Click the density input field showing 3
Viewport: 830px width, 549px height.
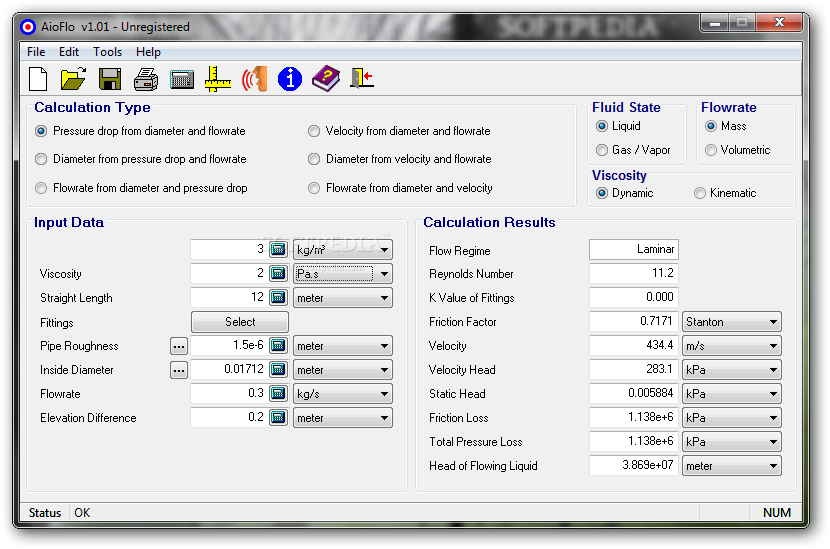click(x=229, y=249)
